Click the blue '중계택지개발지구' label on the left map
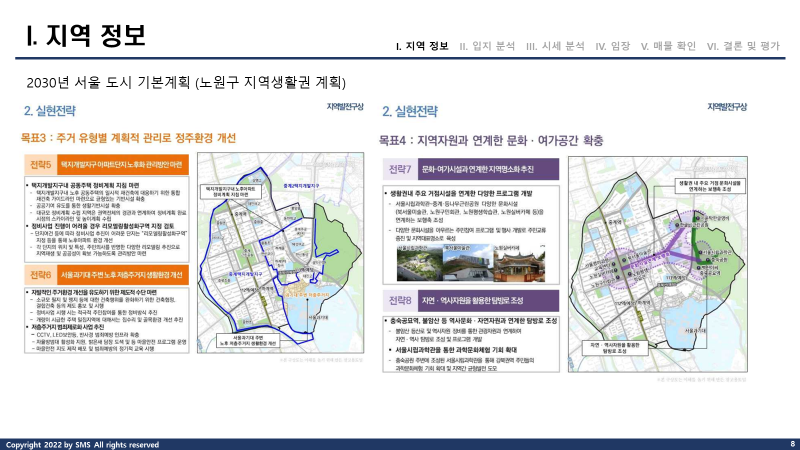Screen dimensions: 800x450 (x=244, y=274)
